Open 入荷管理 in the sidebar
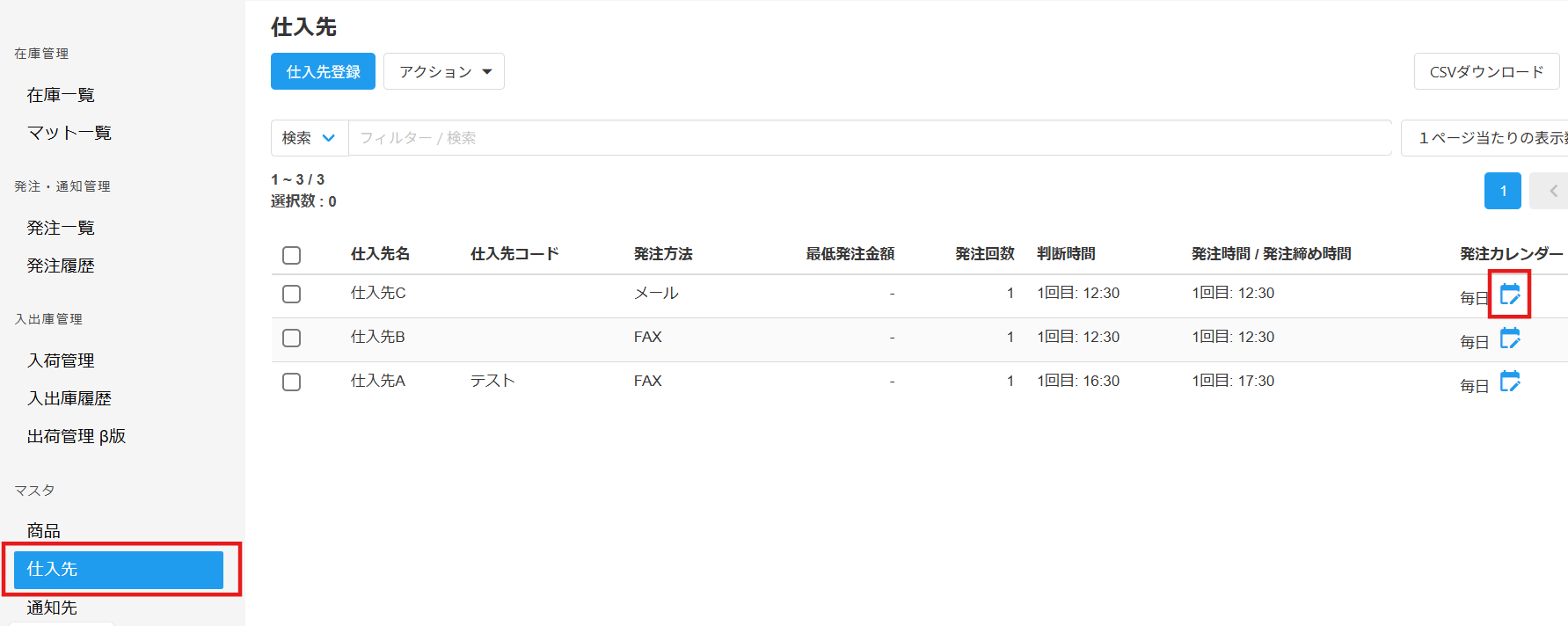 [61, 360]
